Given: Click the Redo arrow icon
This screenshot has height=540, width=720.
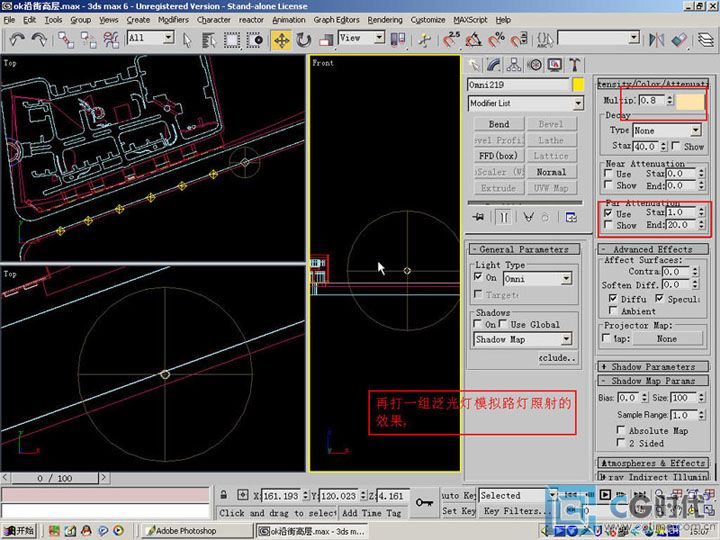Looking at the screenshot, I should click(x=39, y=39).
